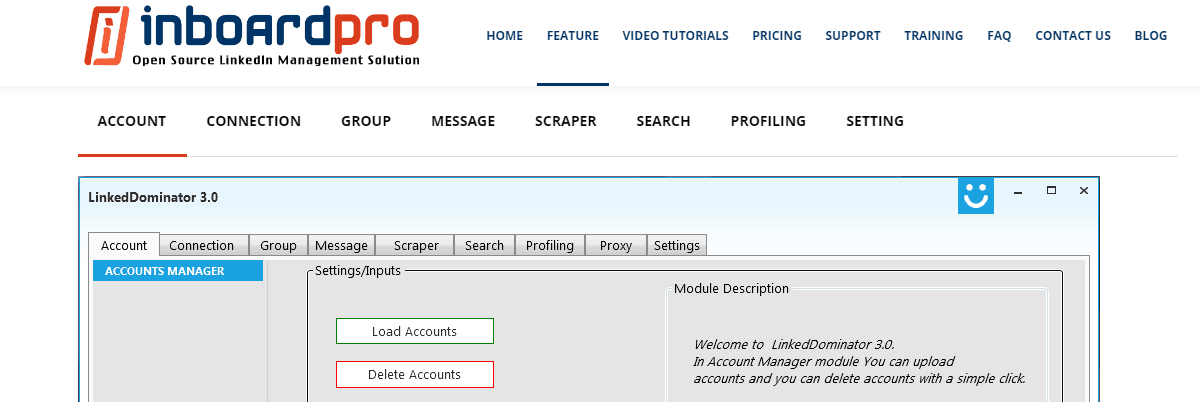Image resolution: width=1200 pixels, height=402 pixels.
Task: Select ACCOUNTS MANAGER in the sidebar
Action: (x=178, y=271)
